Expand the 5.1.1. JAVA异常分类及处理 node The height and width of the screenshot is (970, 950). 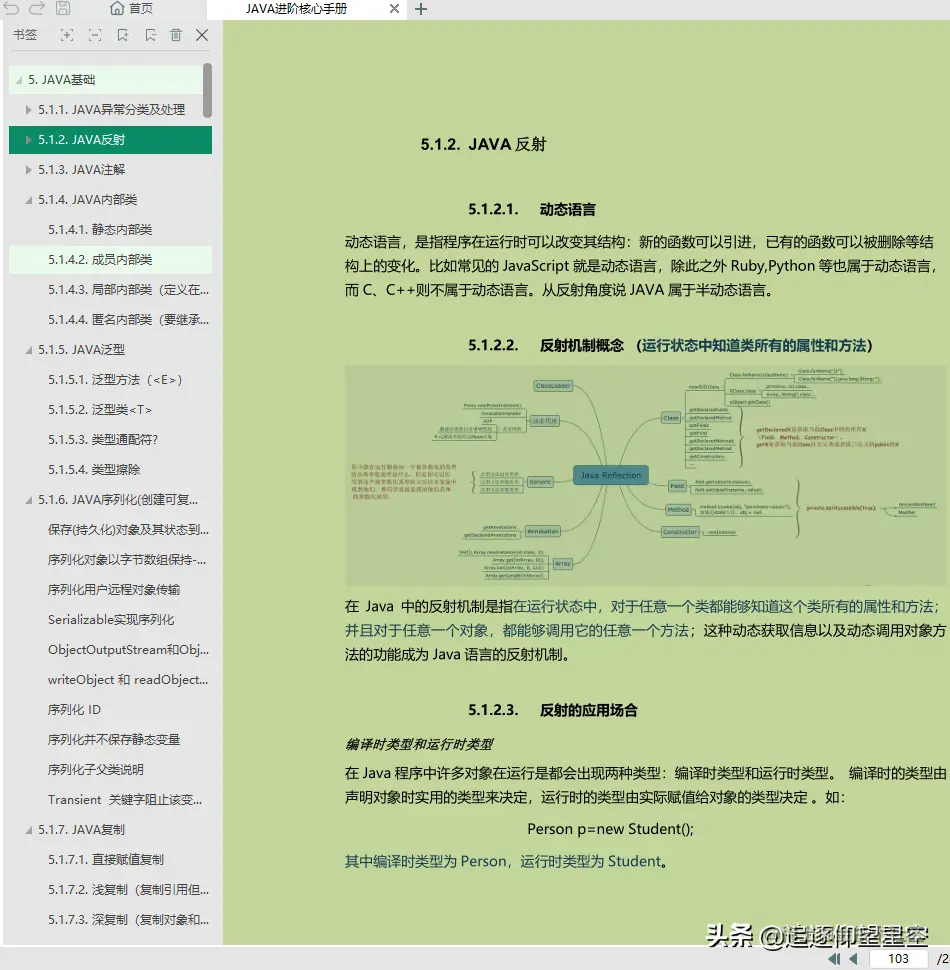tap(28, 110)
